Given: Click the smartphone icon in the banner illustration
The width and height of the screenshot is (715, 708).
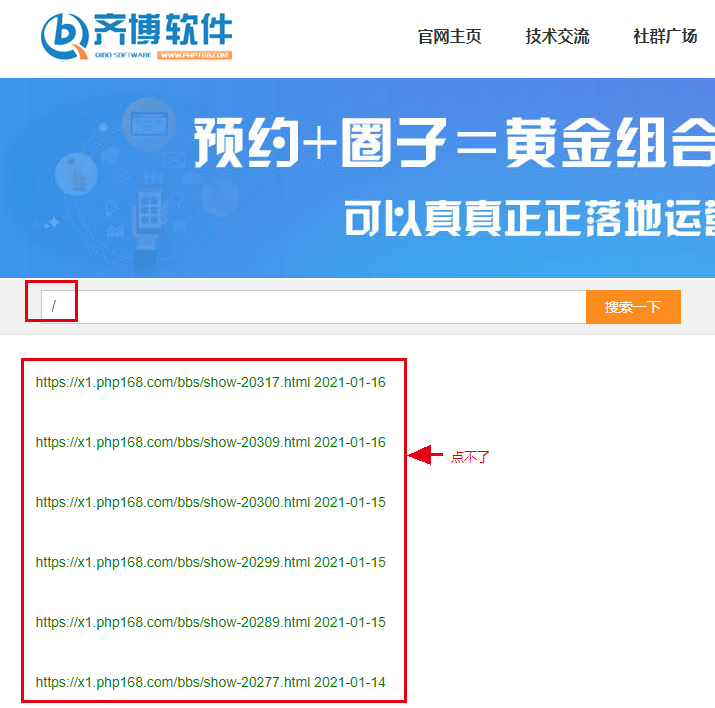Looking at the screenshot, I should click(149, 211).
